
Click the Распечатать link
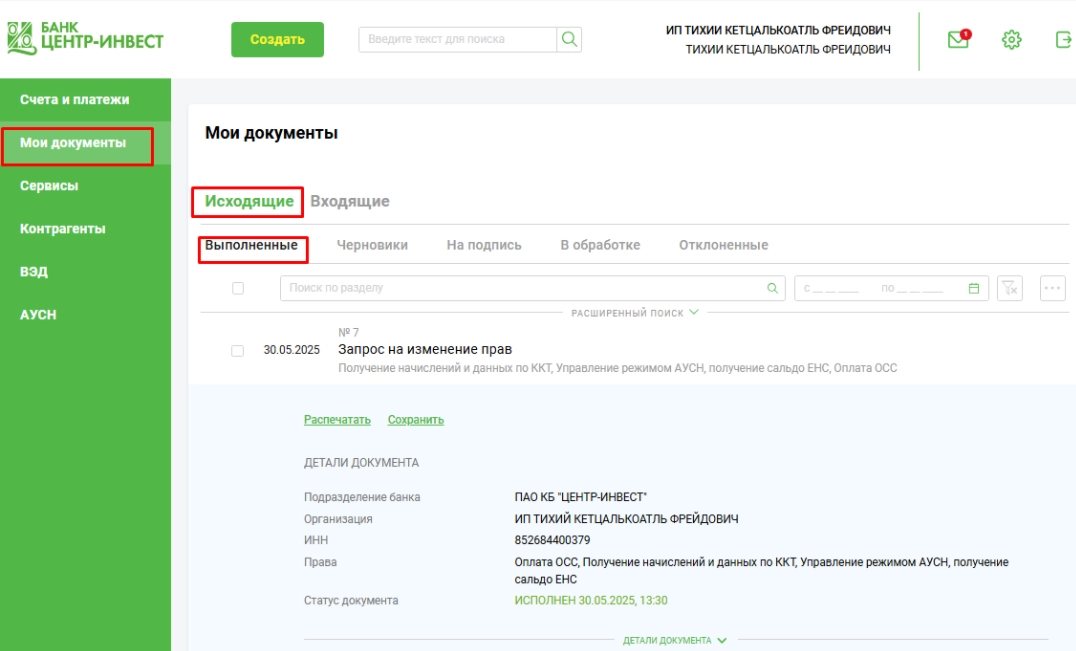click(337, 420)
